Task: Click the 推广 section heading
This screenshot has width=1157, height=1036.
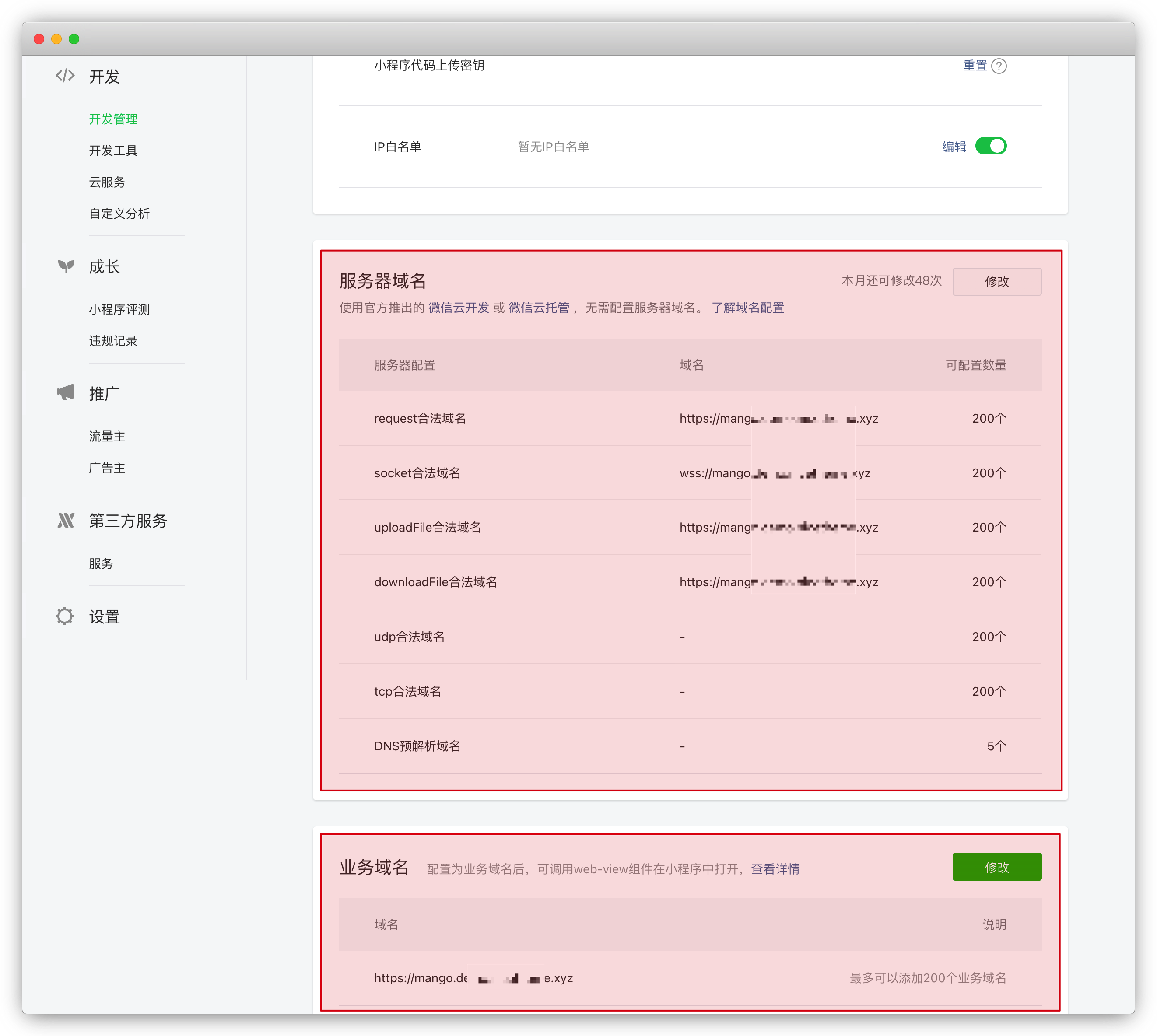Action: point(104,393)
